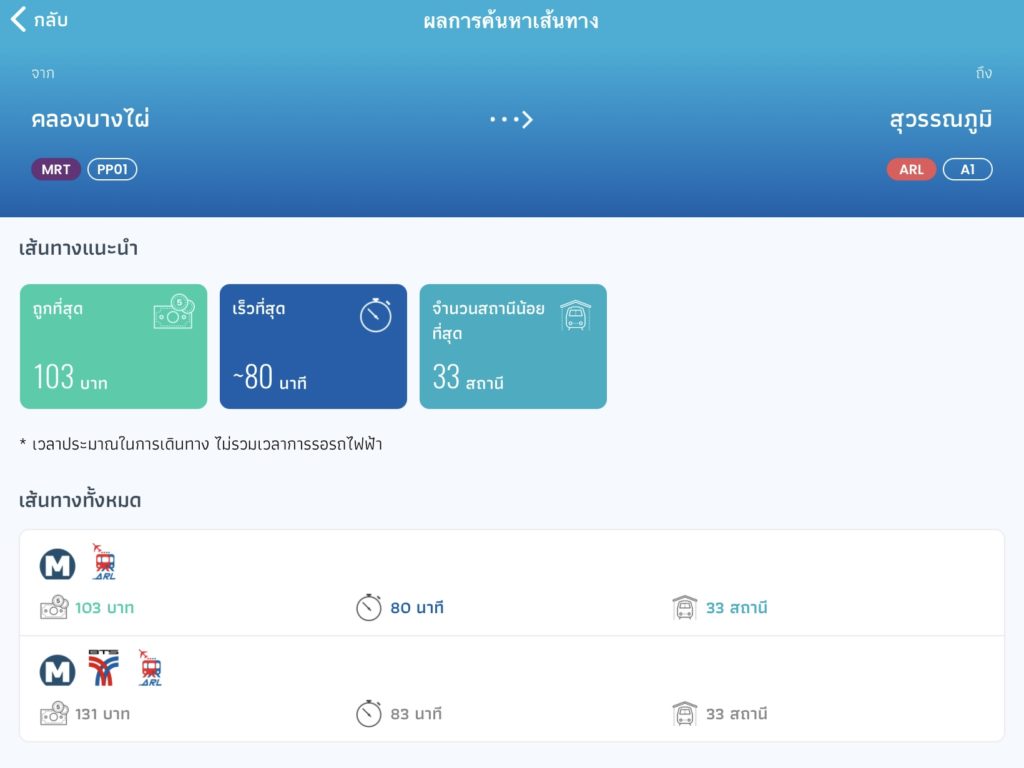Tap the purple MRT line badge

[x=56, y=170]
